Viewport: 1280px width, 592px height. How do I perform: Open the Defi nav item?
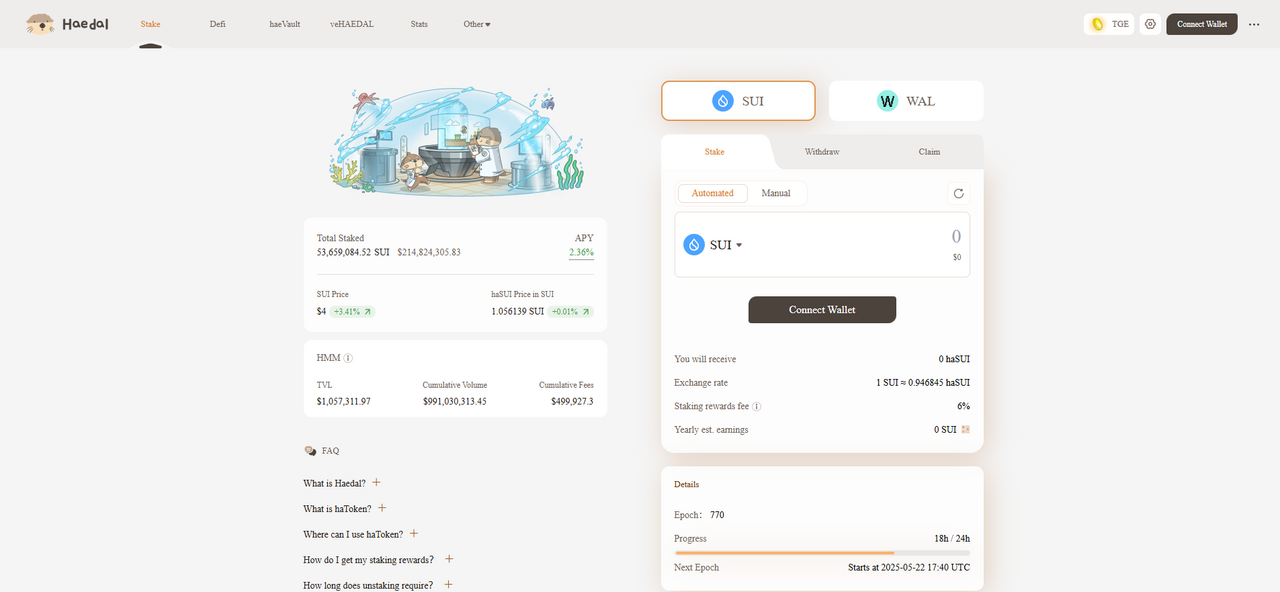pos(217,24)
